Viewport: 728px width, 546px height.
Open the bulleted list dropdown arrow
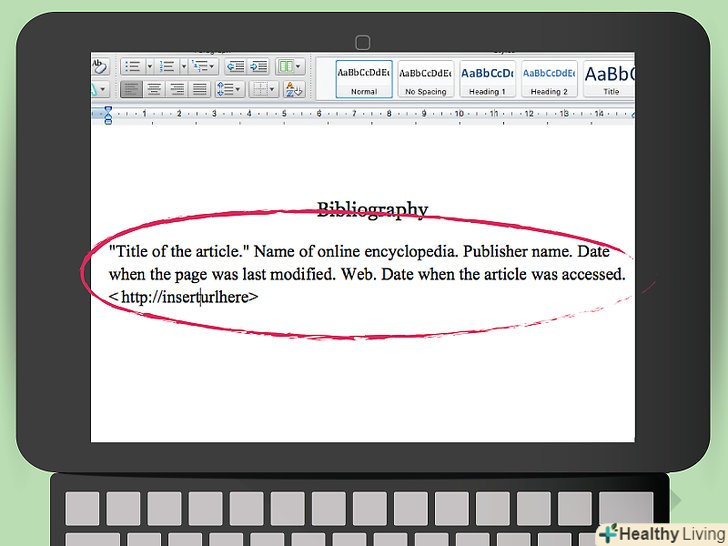(148, 66)
